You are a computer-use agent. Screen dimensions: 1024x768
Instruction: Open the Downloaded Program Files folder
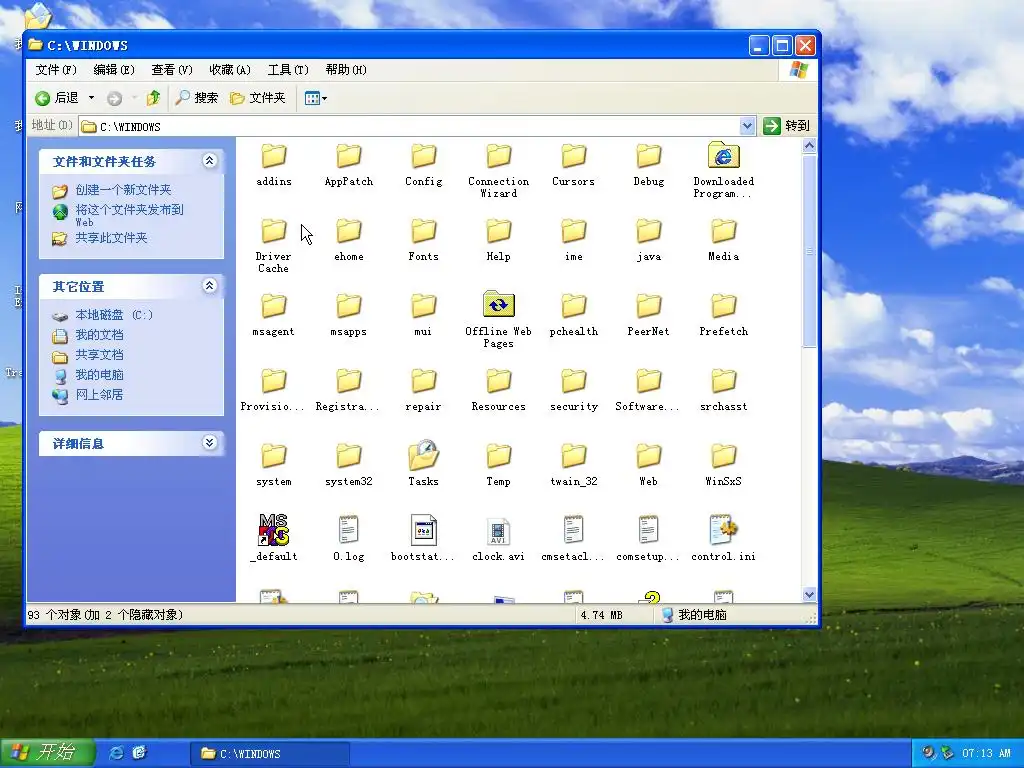click(724, 170)
